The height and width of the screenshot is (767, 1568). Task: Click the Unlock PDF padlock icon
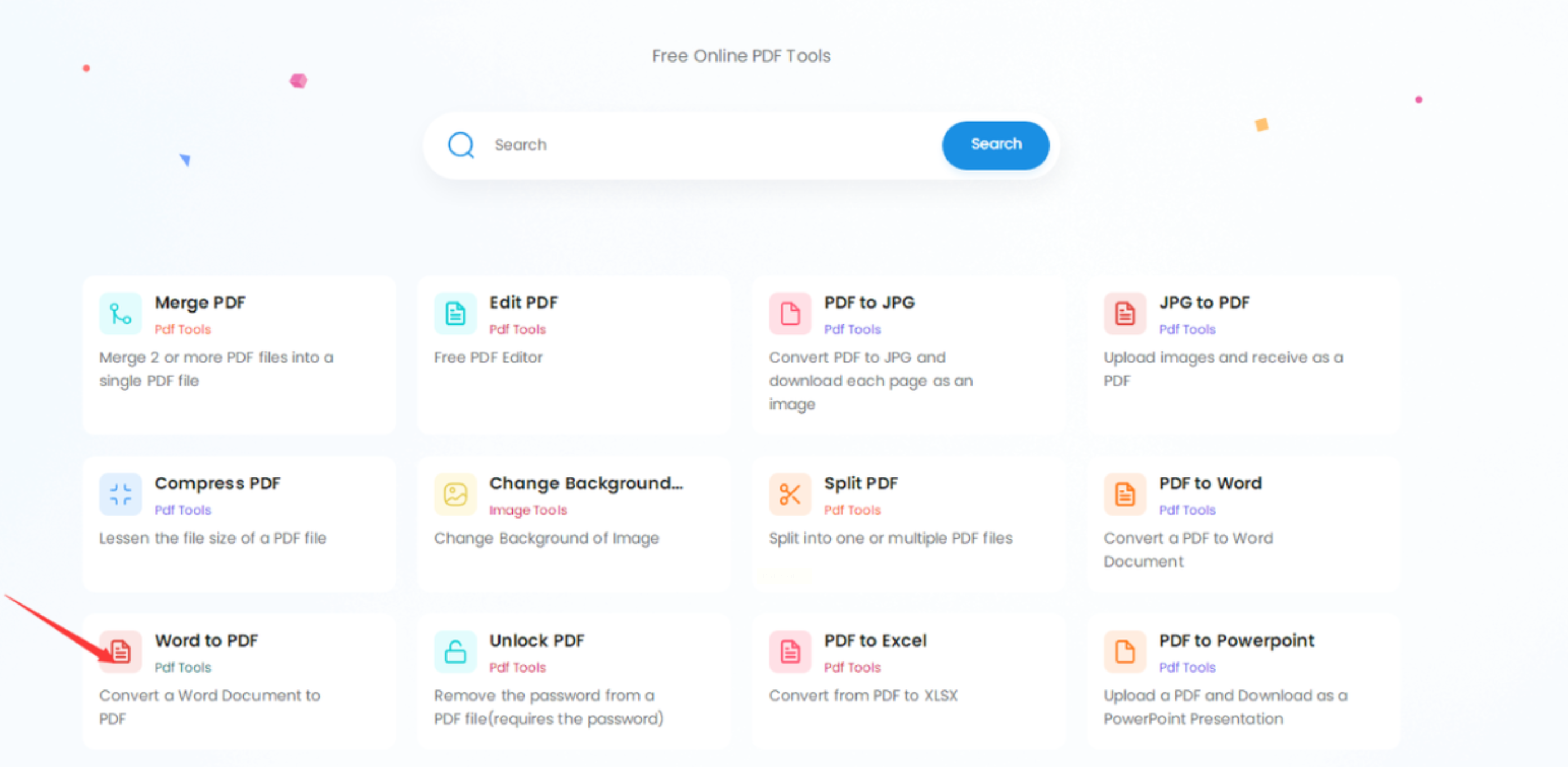pos(455,651)
